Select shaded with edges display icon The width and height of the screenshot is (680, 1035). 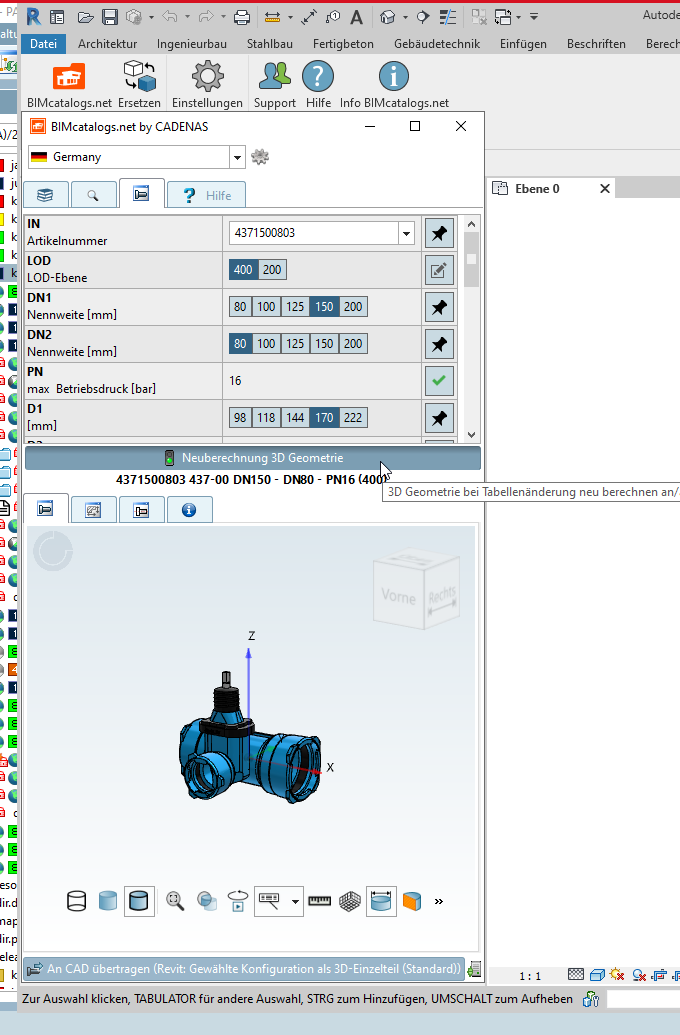tap(139, 901)
